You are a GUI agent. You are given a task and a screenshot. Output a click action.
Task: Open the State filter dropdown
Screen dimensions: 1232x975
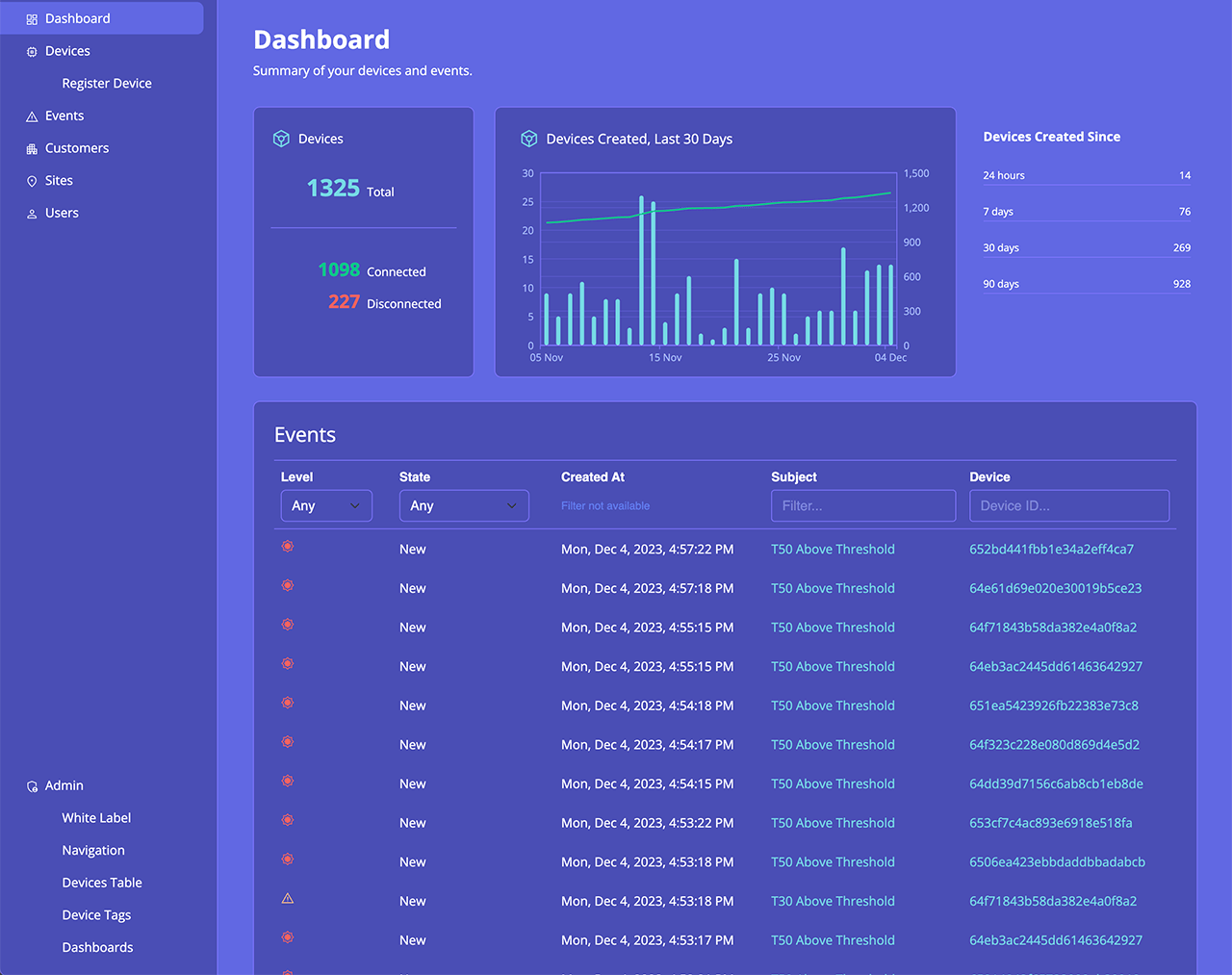[x=463, y=505]
